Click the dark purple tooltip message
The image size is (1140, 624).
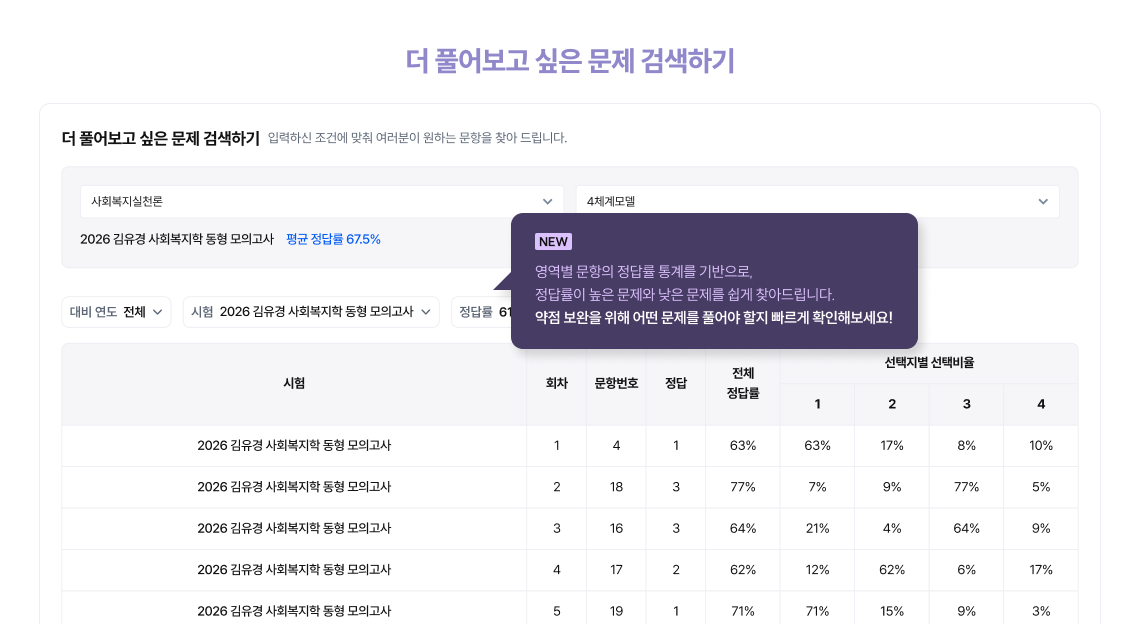coord(713,295)
